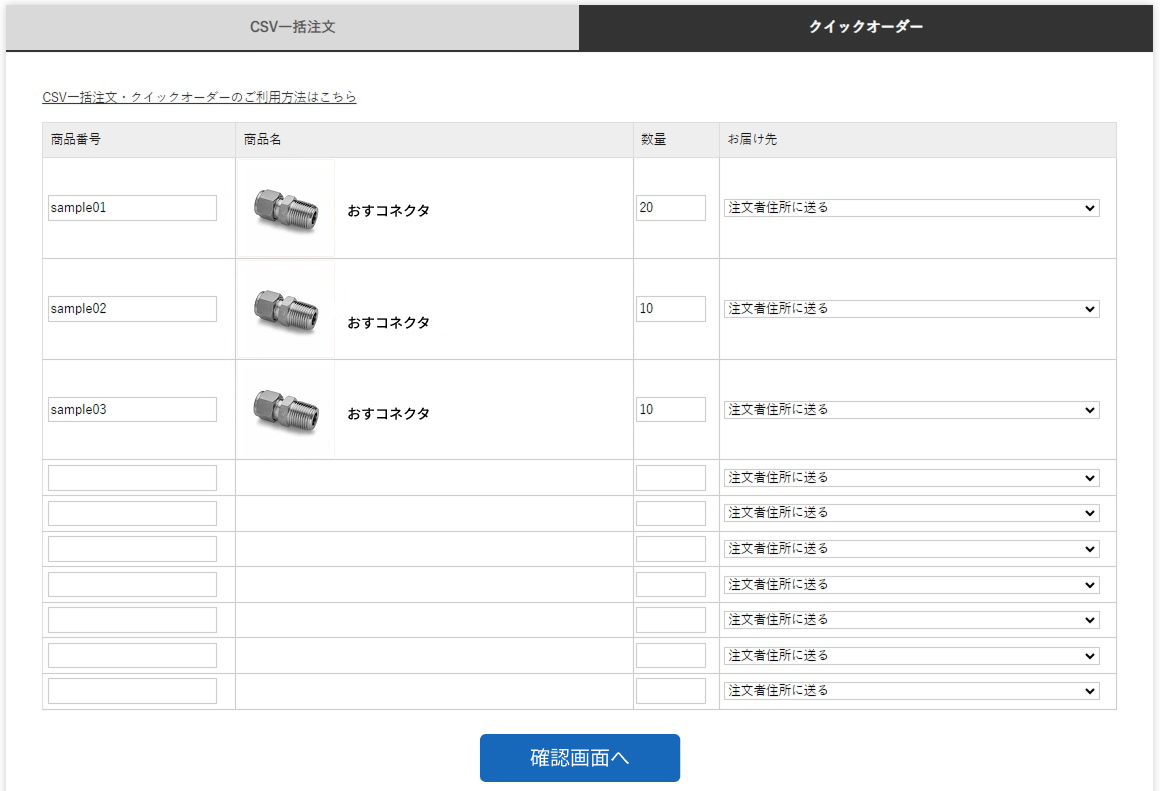Open the CSV一括注文・クイックオーダー usage guide link

199,97
